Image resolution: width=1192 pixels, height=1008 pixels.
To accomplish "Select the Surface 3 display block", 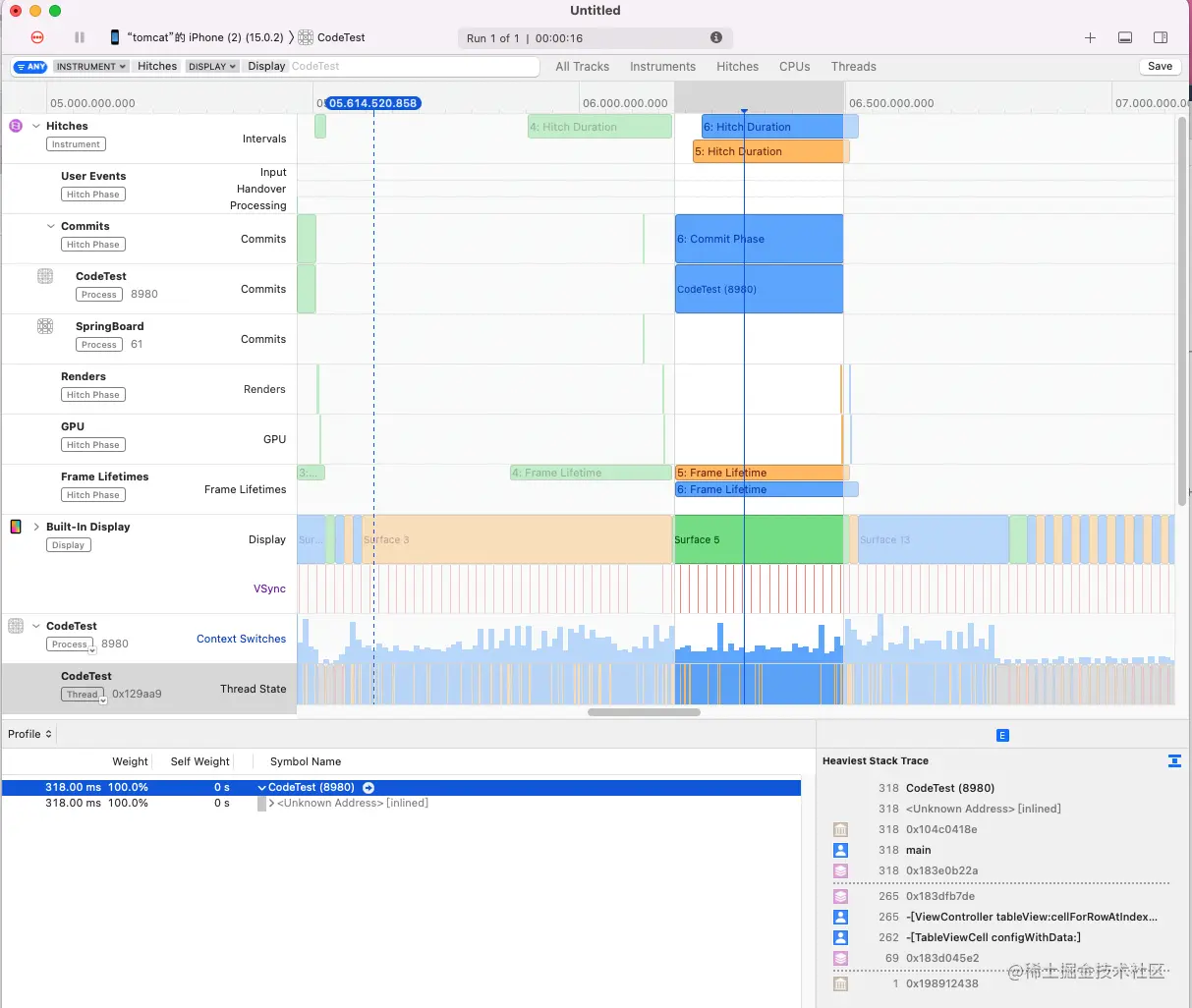I will pyautogui.click(x=517, y=539).
